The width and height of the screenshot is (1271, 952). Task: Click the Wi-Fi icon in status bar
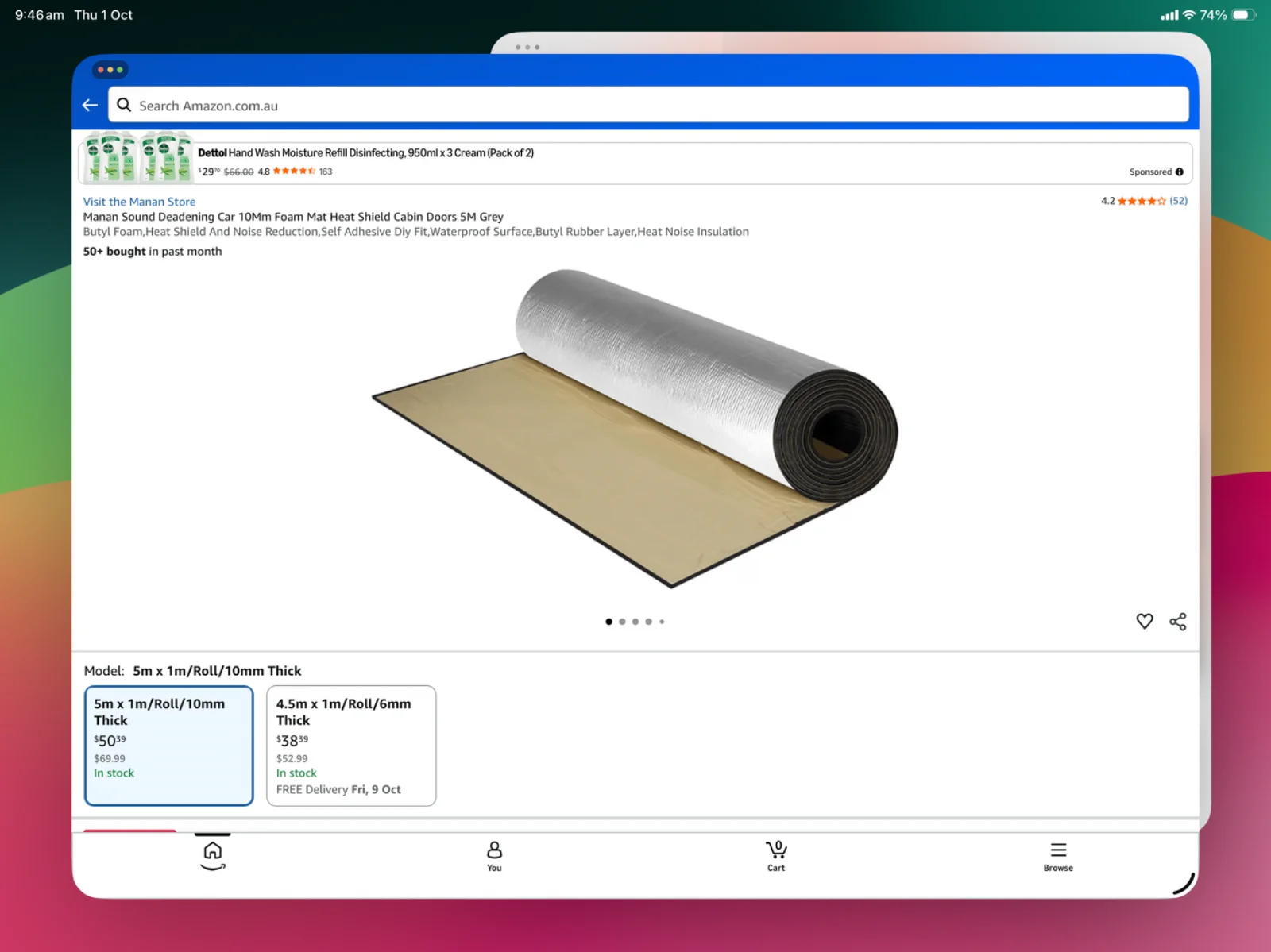click(x=1189, y=15)
